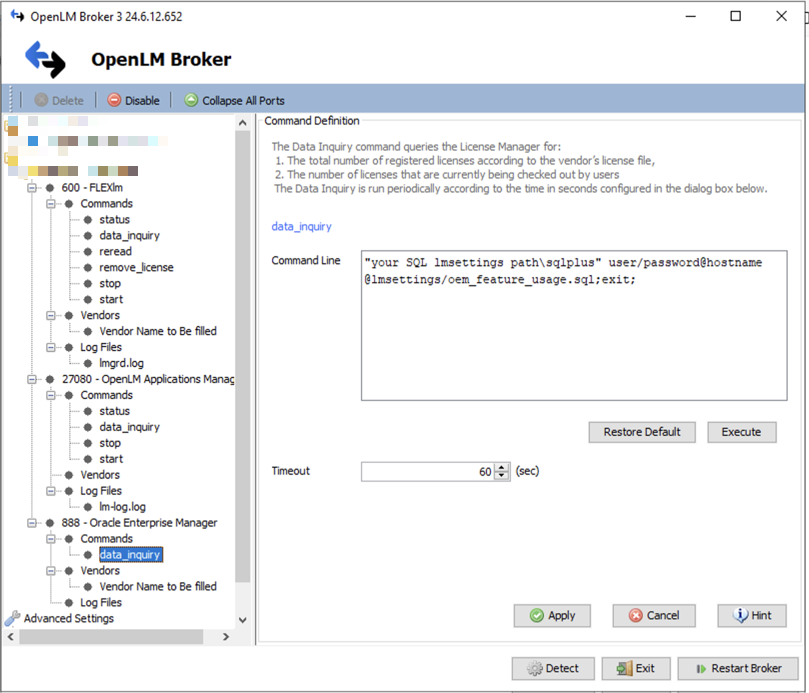Collapse the 888 - Oracle Enterprise Manager node
The image size is (809, 693).
(32, 522)
